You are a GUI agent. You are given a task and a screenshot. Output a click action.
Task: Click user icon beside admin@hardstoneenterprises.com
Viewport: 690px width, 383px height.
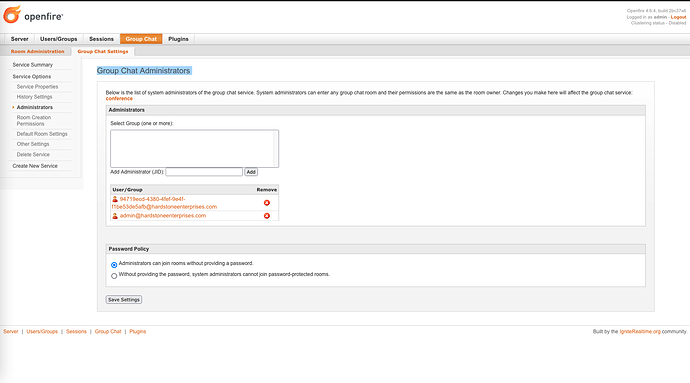pos(115,216)
